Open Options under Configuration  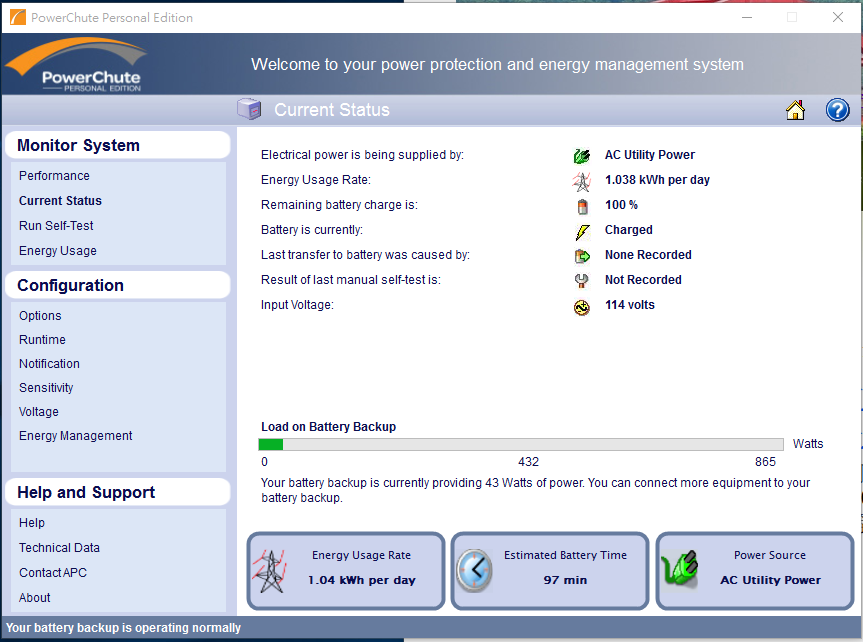pos(40,315)
